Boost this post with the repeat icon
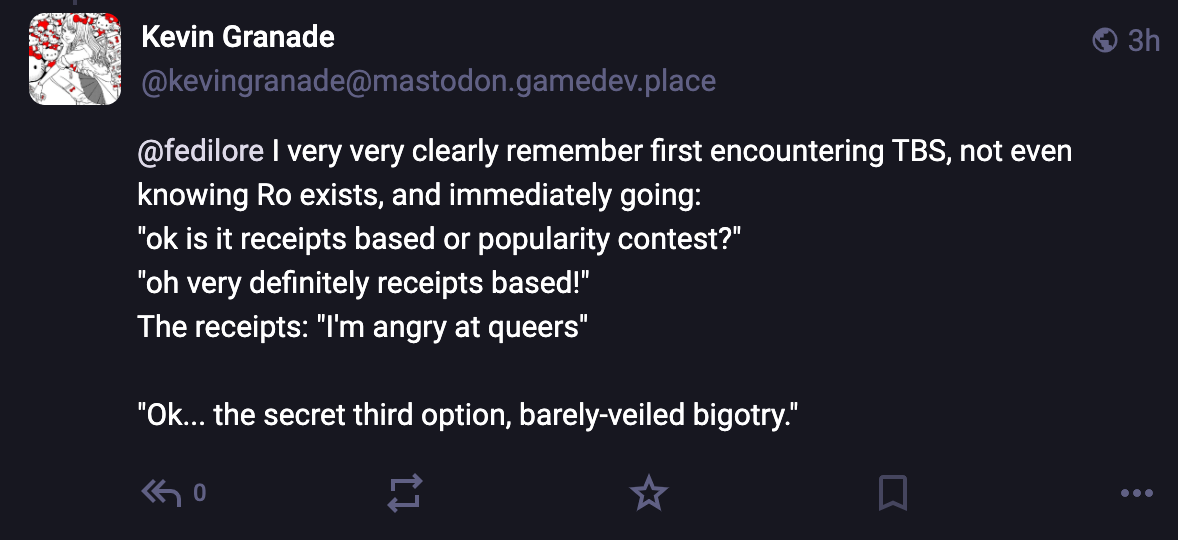1178x540 pixels. [405, 492]
